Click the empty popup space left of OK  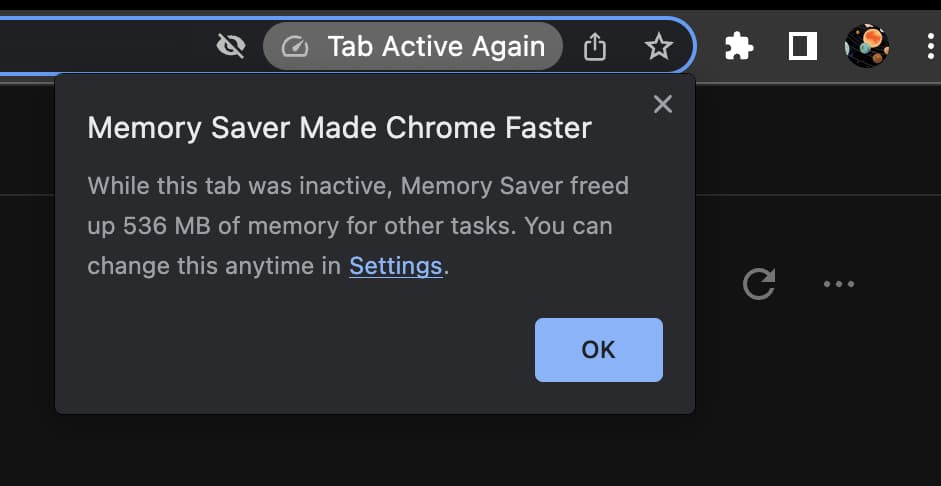point(300,350)
